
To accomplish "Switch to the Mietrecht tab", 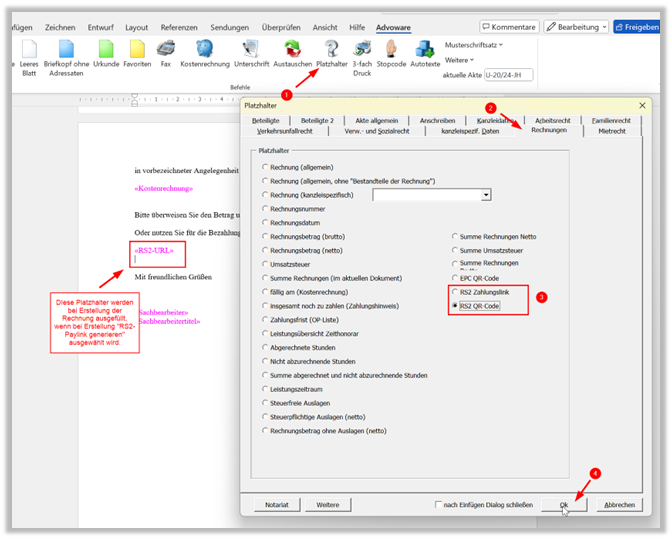I will 612,131.
